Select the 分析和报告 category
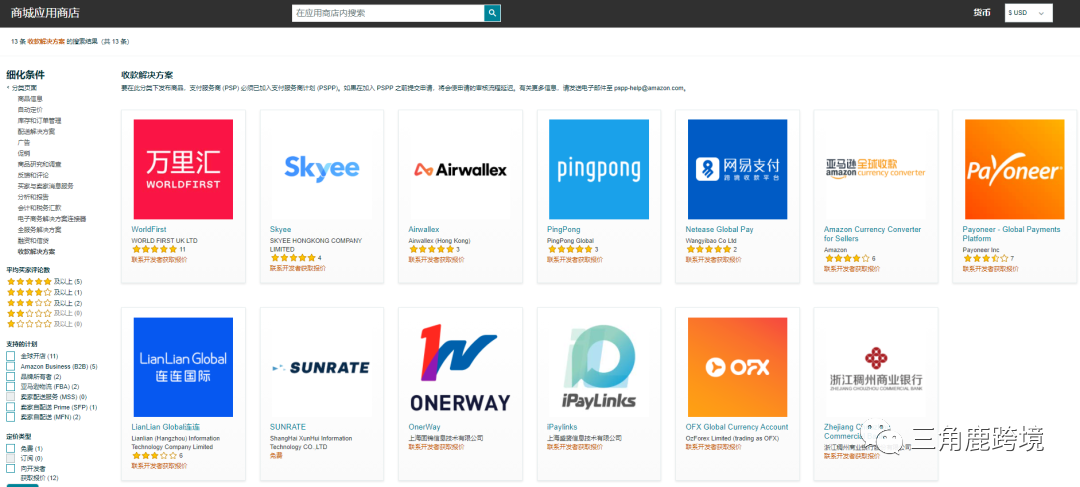 [x=33, y=196]
